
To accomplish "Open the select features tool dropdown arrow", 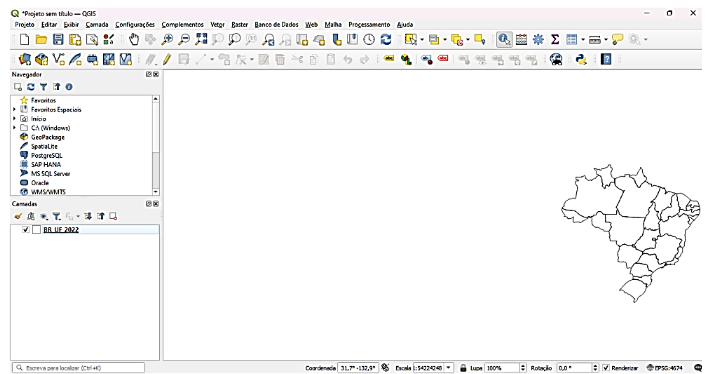I will [422, 40].
